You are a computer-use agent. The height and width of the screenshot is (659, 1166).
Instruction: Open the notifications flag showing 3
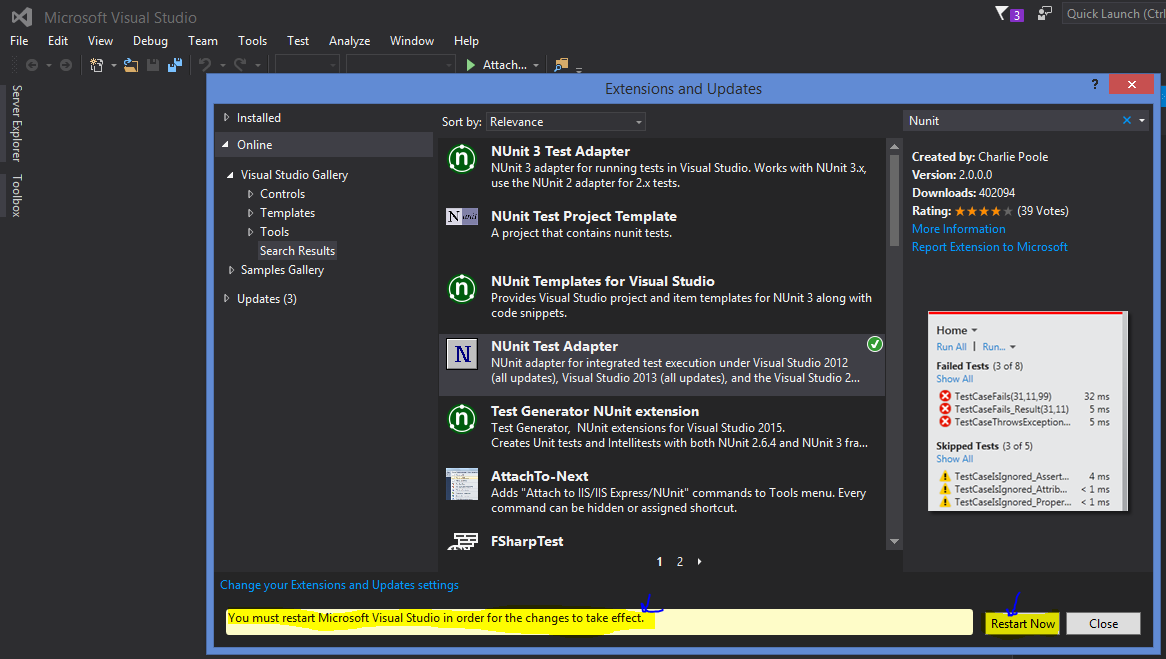pyautogui.click(x=1003, y=14)
